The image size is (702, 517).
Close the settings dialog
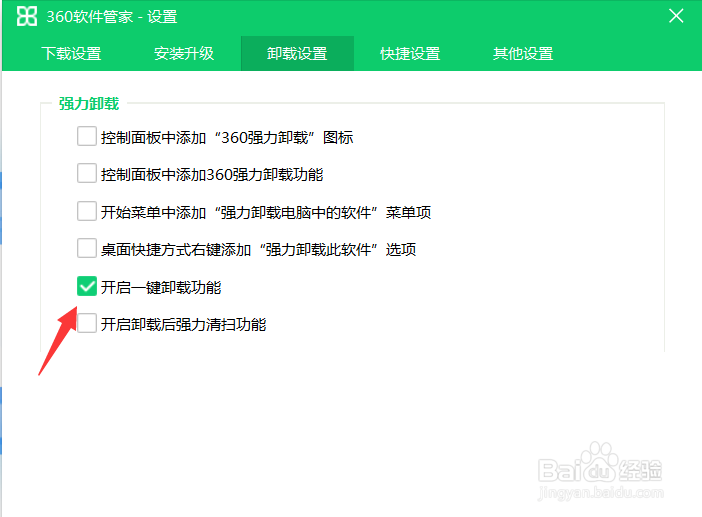(676, 16)
